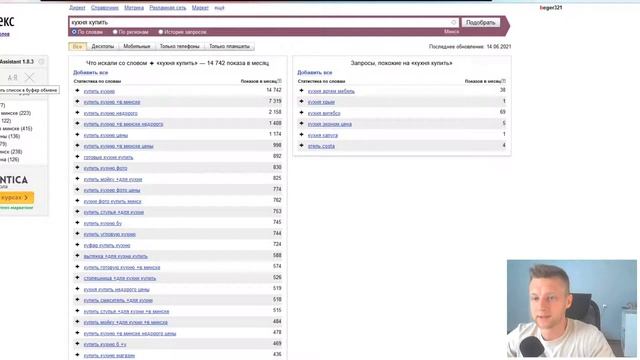Open the 'Метрика' top navigation link
This screenshot has height=360, width=640.
coord(134,8)
